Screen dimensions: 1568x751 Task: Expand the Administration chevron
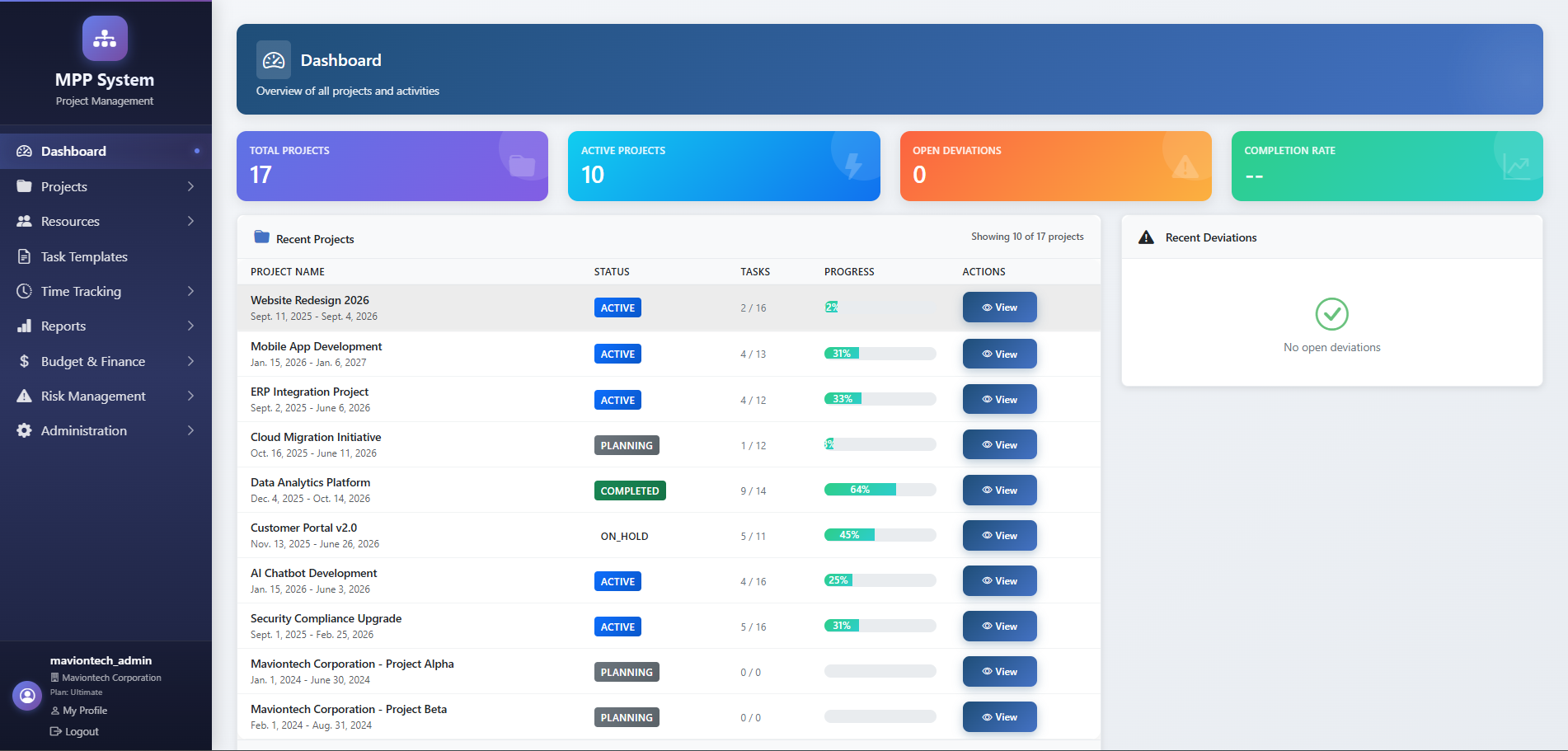(190, 430)
